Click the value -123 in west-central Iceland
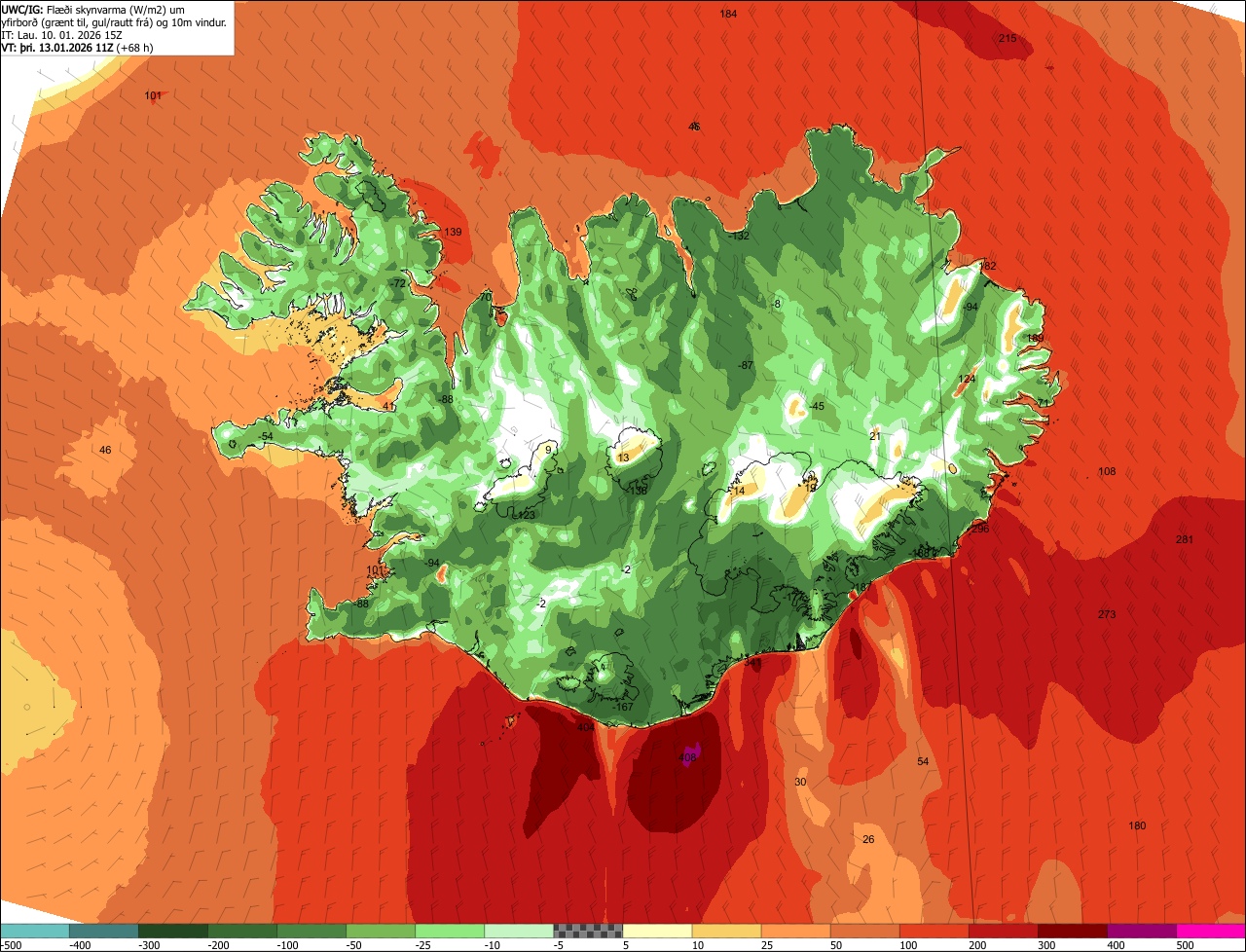 coord(527,515)
